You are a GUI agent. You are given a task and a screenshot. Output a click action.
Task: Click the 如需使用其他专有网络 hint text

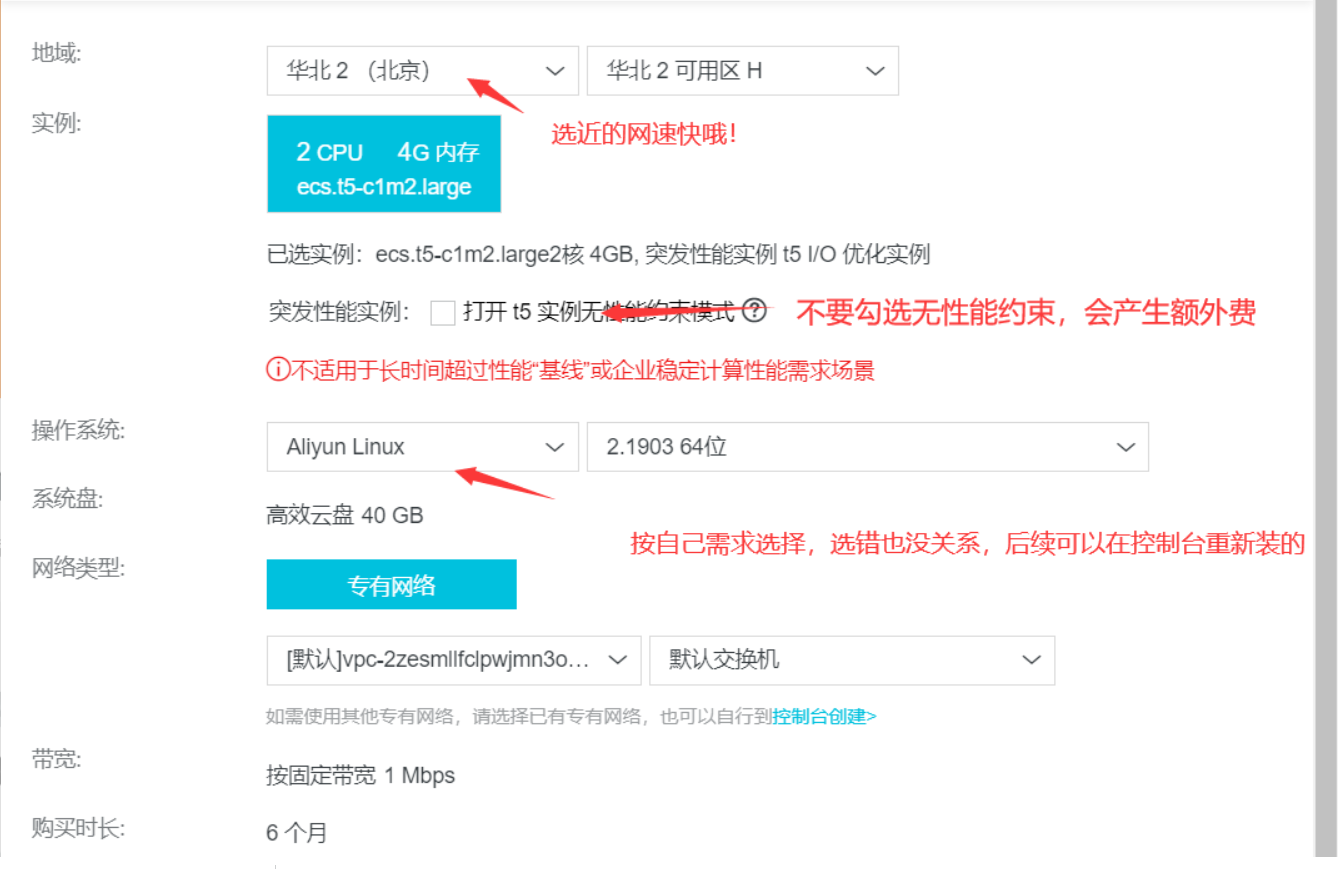pos(519,716)
